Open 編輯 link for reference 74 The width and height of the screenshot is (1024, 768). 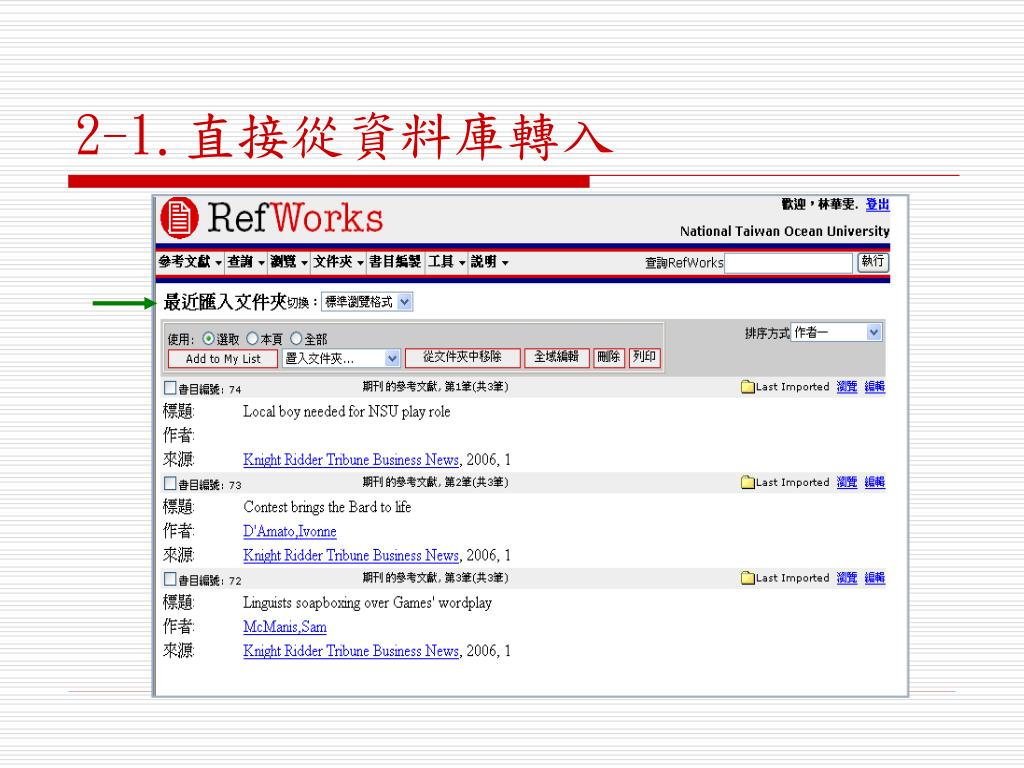pos(874,387)
